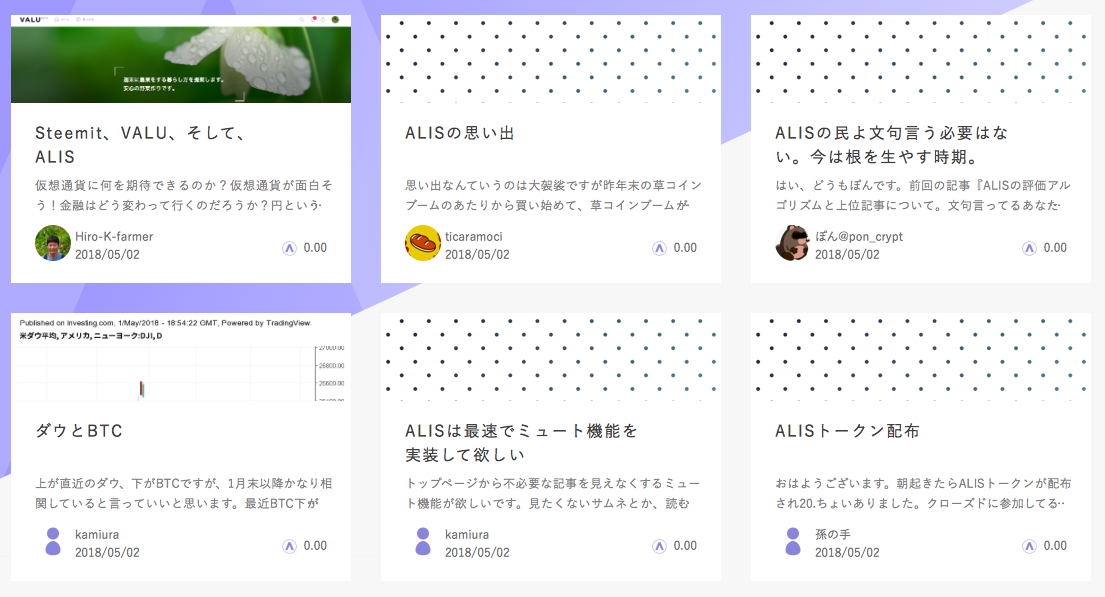
Task: Open kamiura's avatar on the ダウとBTC card
Action: (x=53, y=541)
